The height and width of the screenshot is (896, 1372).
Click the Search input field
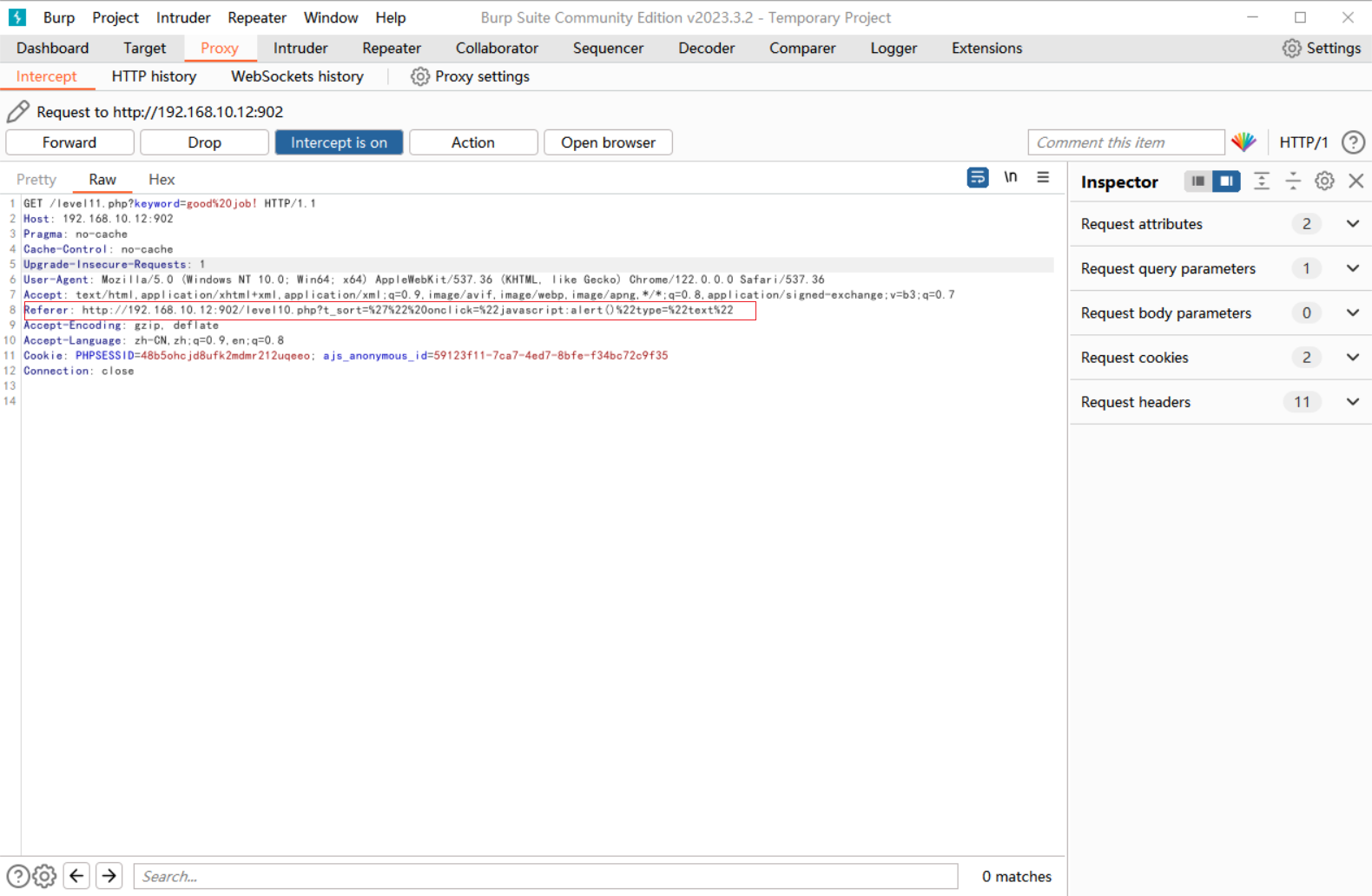coord(545,876)
